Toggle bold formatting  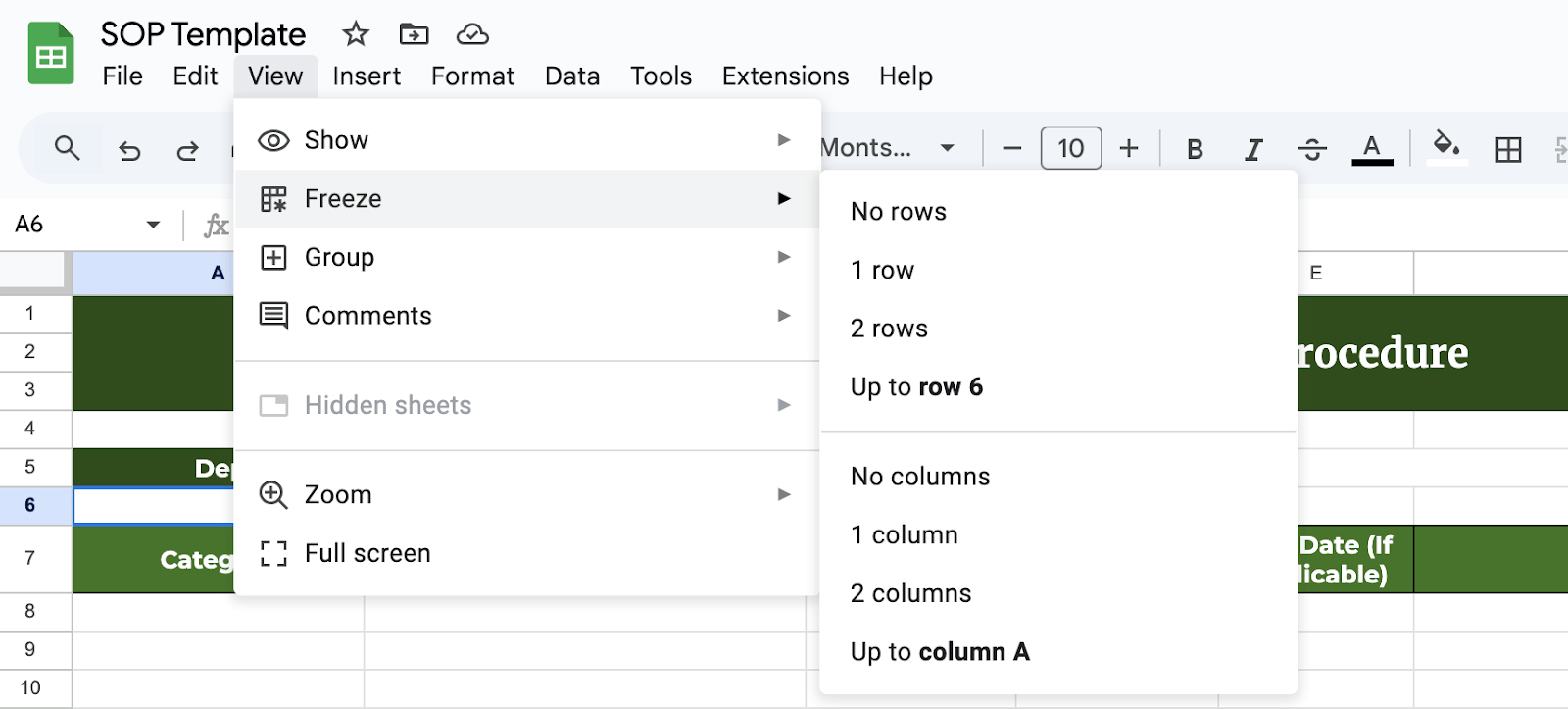[x=1195, y=149]
